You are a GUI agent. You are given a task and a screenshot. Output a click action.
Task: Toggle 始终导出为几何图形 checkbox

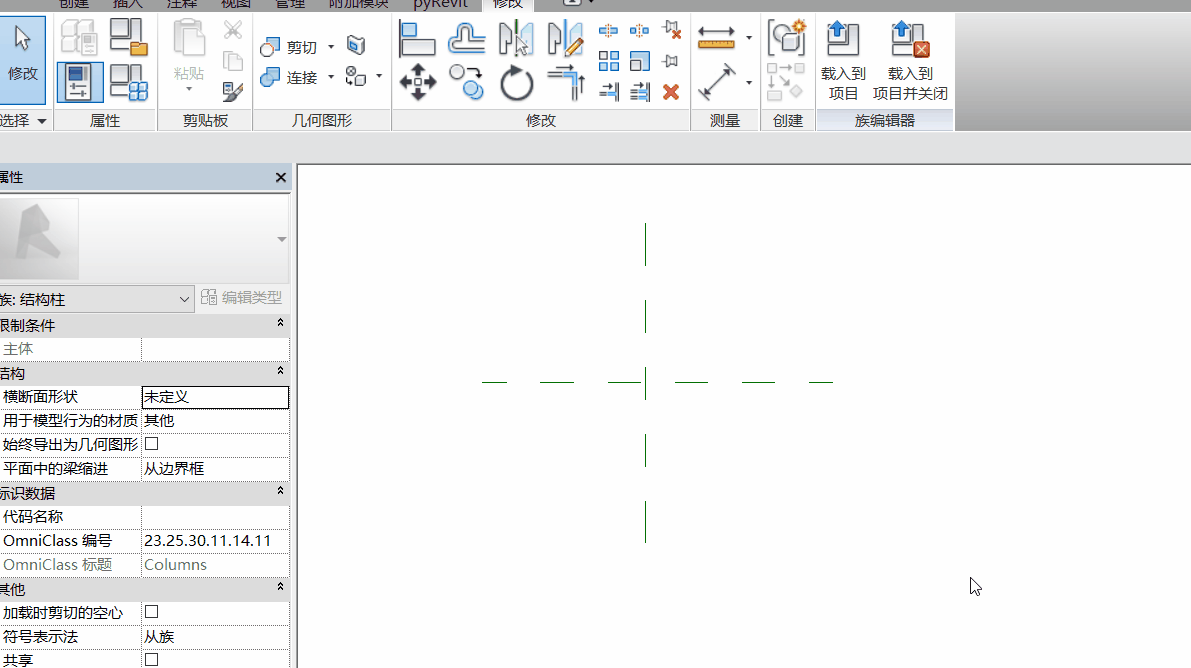152,444
